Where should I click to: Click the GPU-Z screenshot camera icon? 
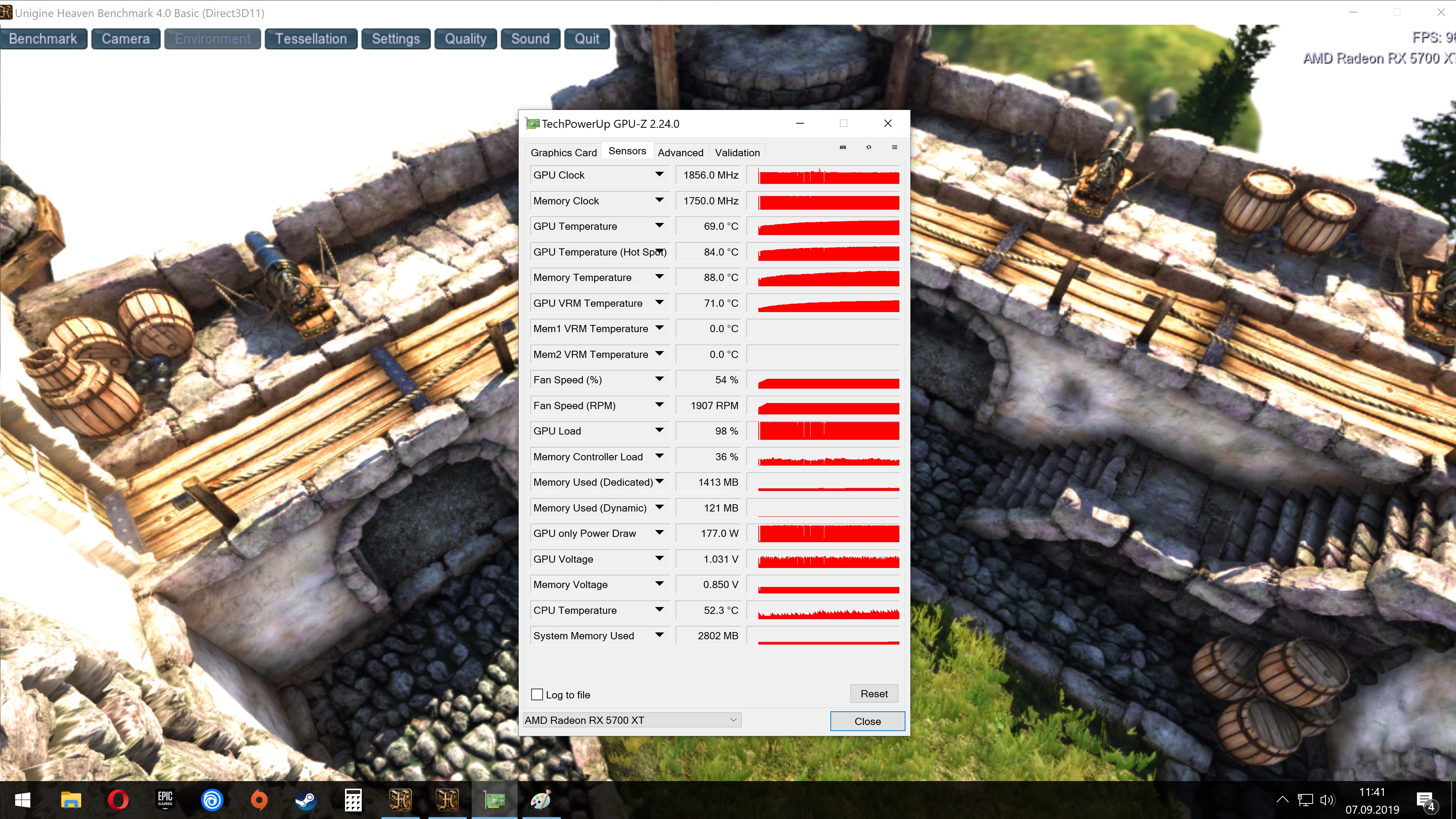(x=842, y=147)
